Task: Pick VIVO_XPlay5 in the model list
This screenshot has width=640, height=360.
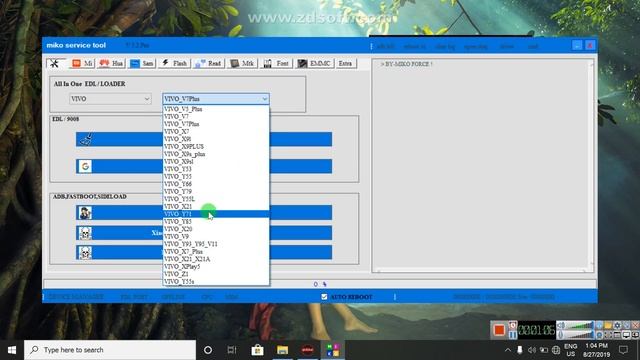Action: point(216,267)
